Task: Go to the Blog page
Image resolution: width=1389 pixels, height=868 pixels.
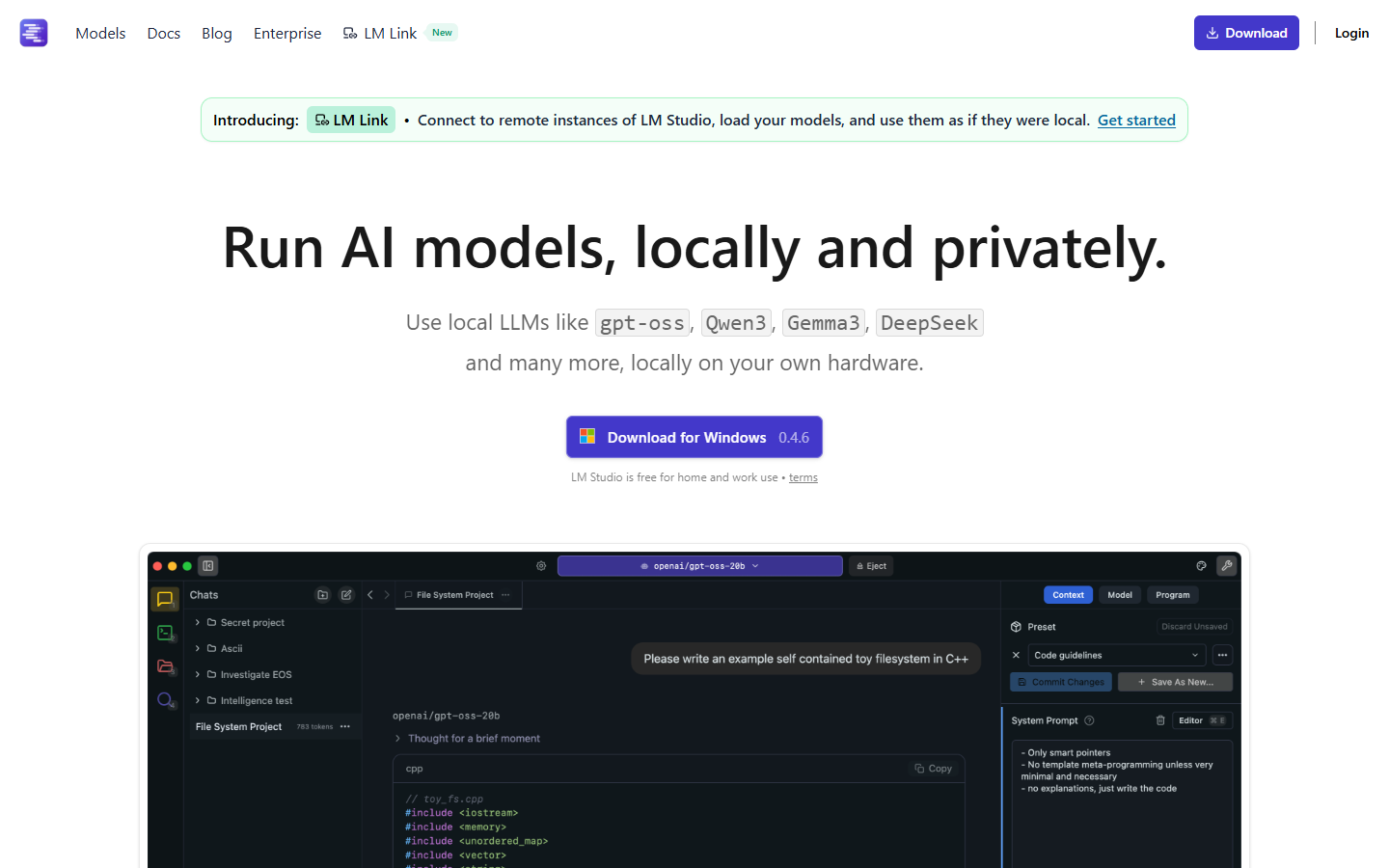Action: [x=217, y=33]
